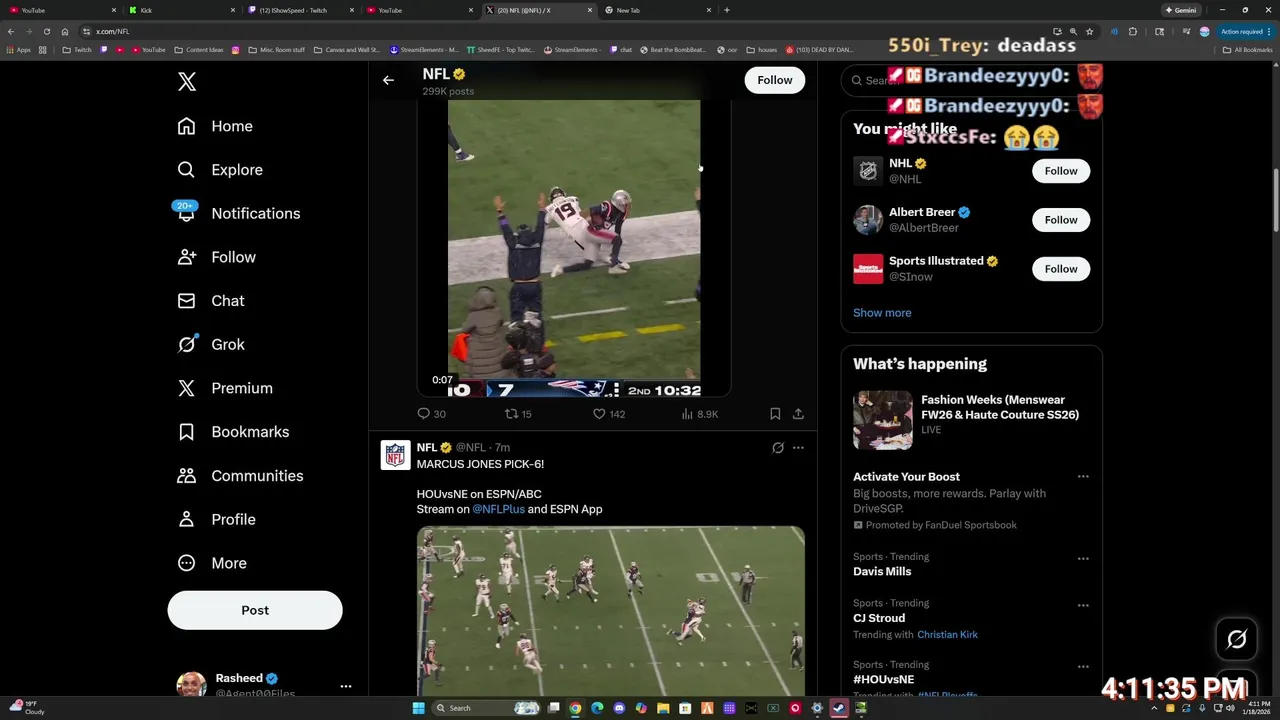This screenshot has width=1280, height=720.
Task: Like the post with 142 likes
Action: [599, 413]
